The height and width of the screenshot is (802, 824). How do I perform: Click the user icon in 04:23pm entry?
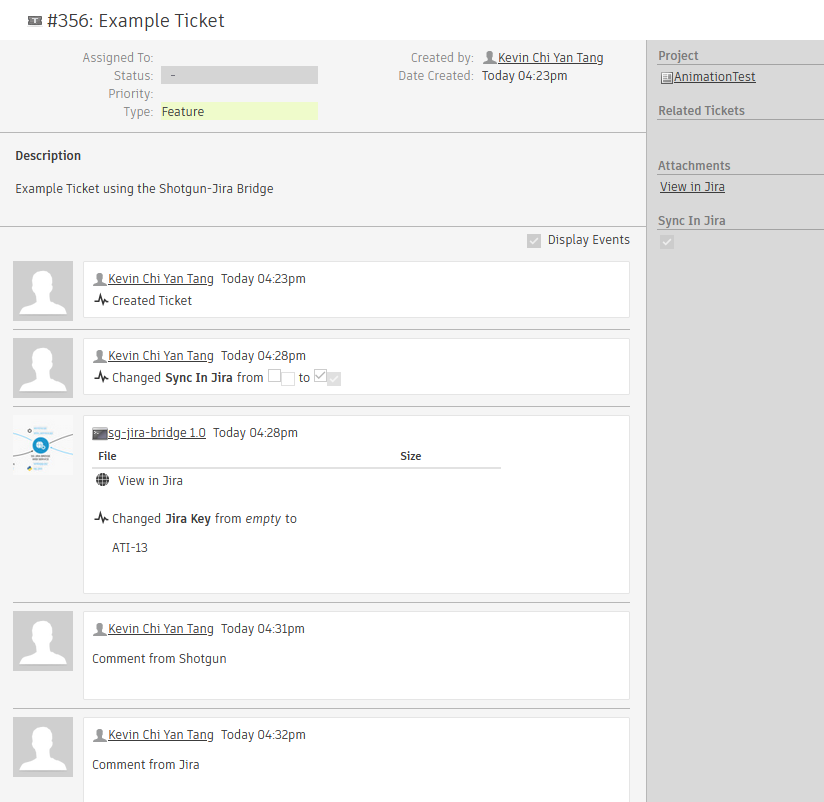(99, 279)
